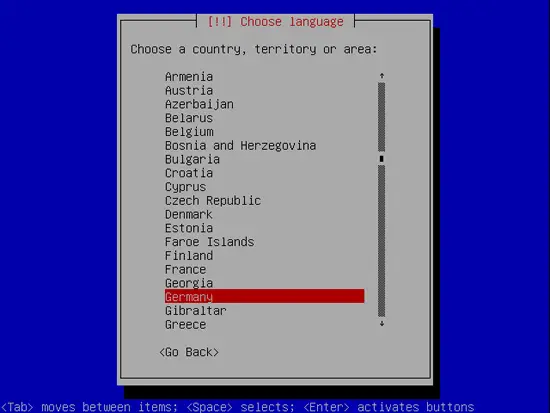This screenshot has height=413, width=550.
Task: Choose Azerbaijan from the list
Action: (x=199, y=104)
